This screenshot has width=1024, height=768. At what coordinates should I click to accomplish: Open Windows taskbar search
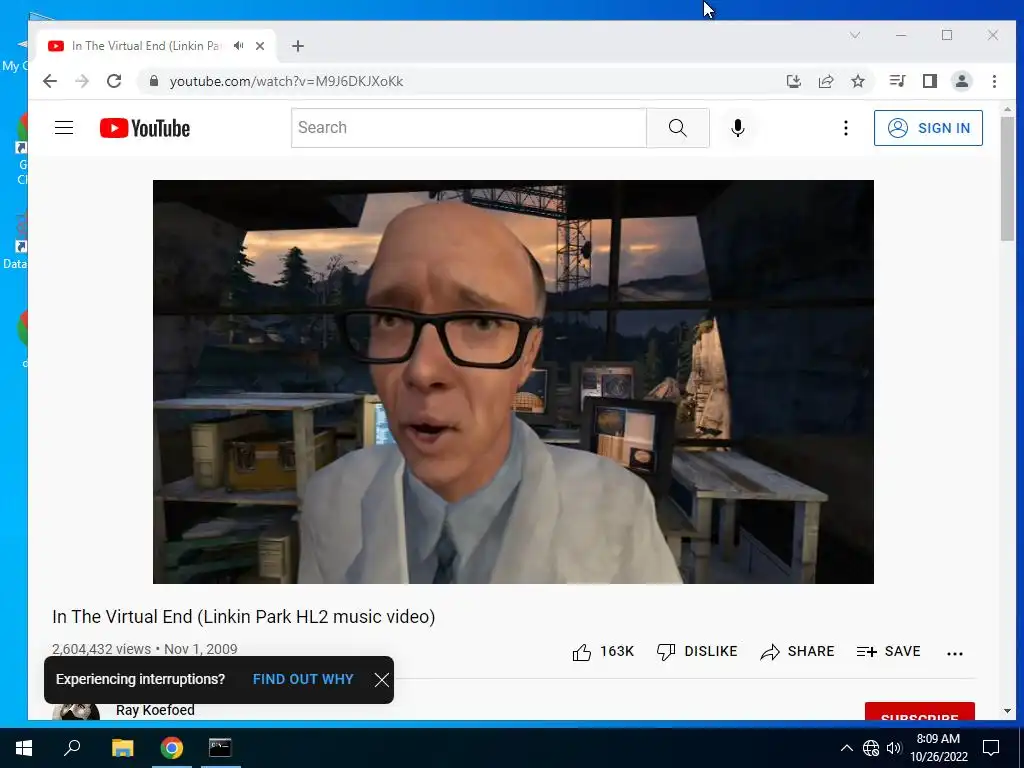click(x=72, y=747)
